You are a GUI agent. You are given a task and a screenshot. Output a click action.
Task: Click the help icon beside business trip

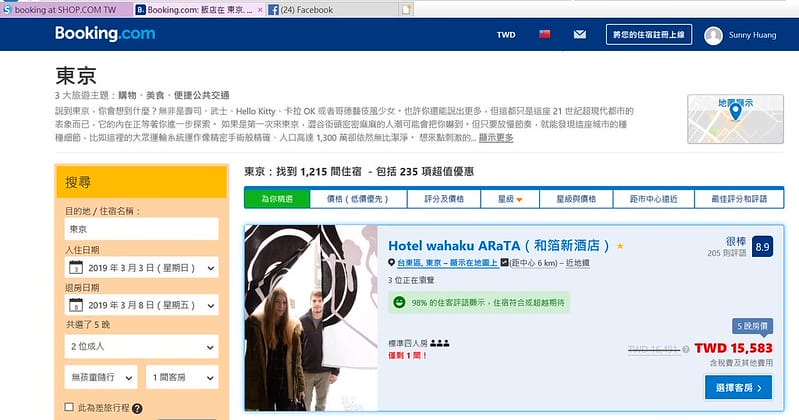136,408
